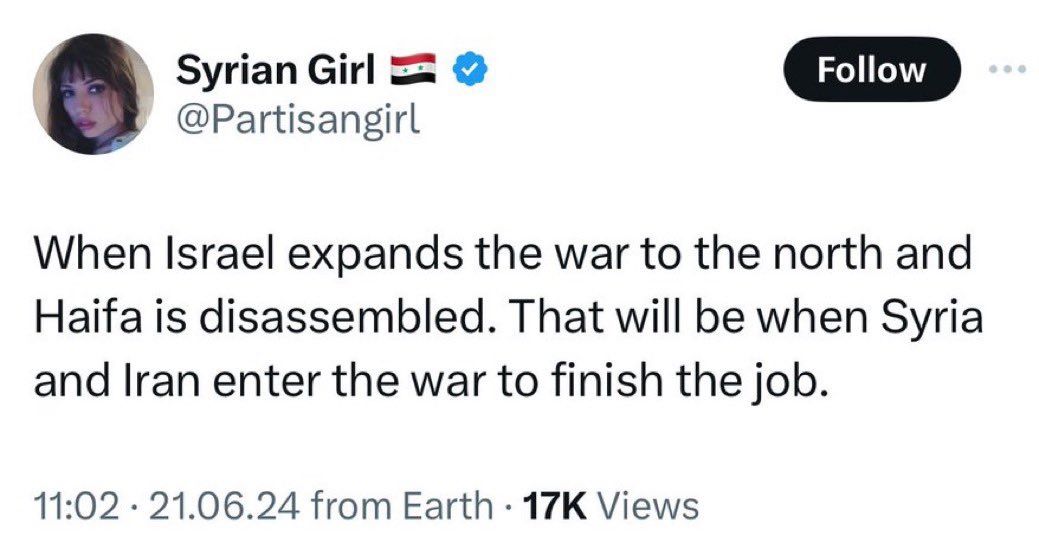Click the blue verified checkmark badge
The width and height of the screenshot is (1039, 559).
[469, 71]
